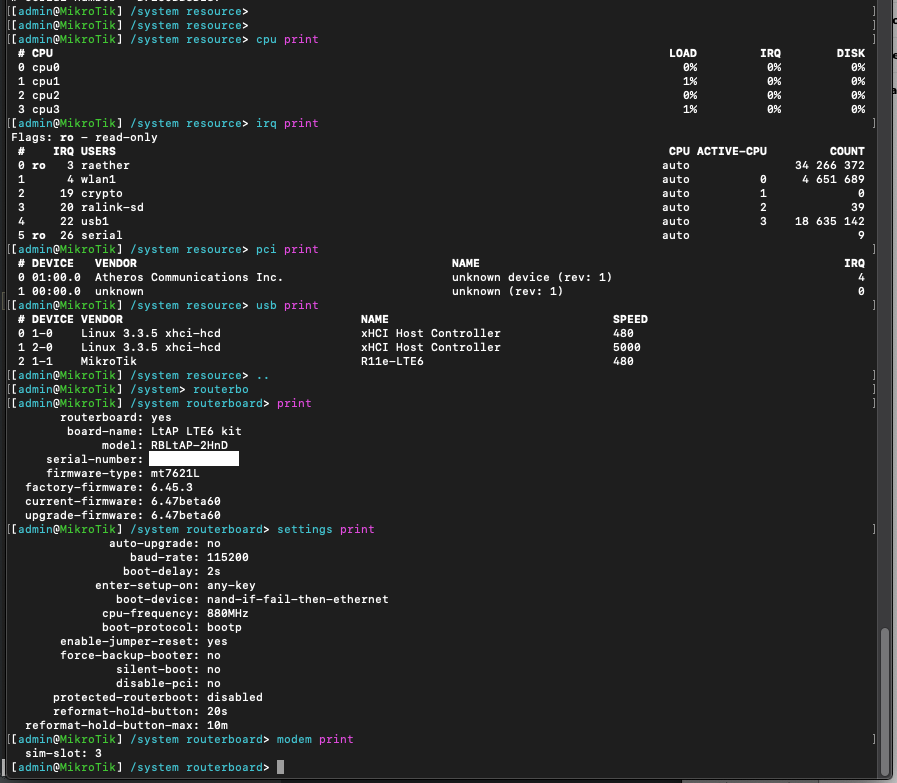The width and height of the screenshot is (897, 783).
Task: Click the "LOAD" column header
Action: coord(683,53)
